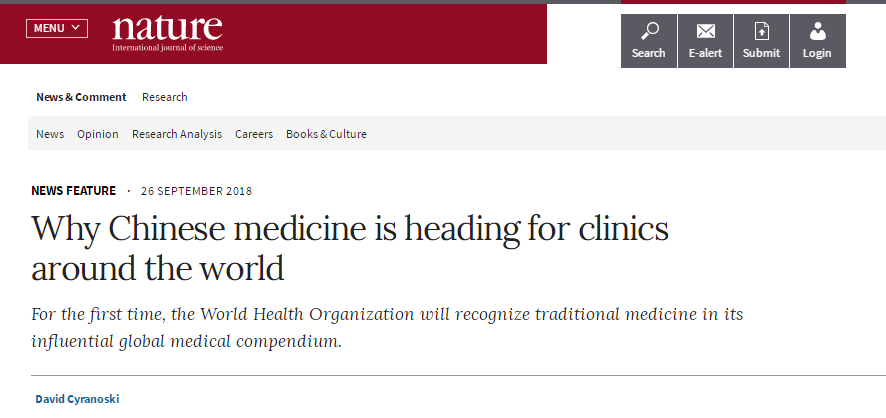Click the NEWS FEATURE category label
Viewport: 886px width, 418px height.
73,191
